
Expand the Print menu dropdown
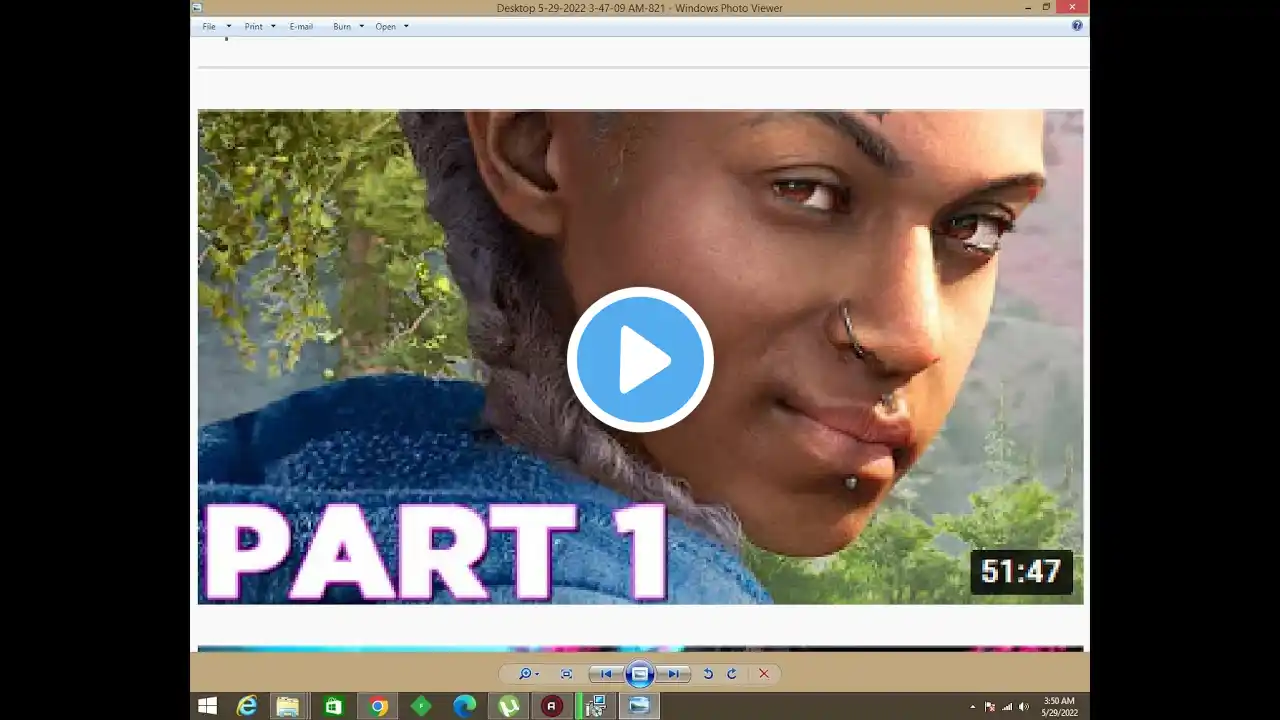pyautogui.click(x=260, y=26)
